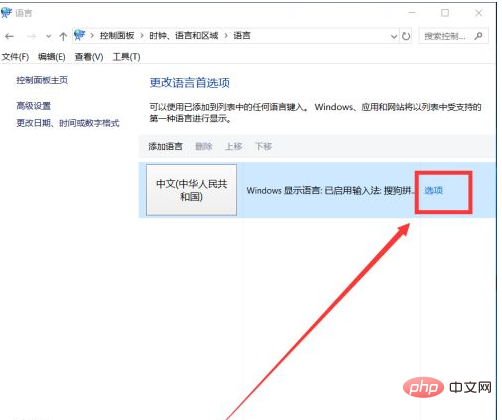Viewport: 502px width, 420px height.
Task: Go up one folder level
Action: click(63, 36)
